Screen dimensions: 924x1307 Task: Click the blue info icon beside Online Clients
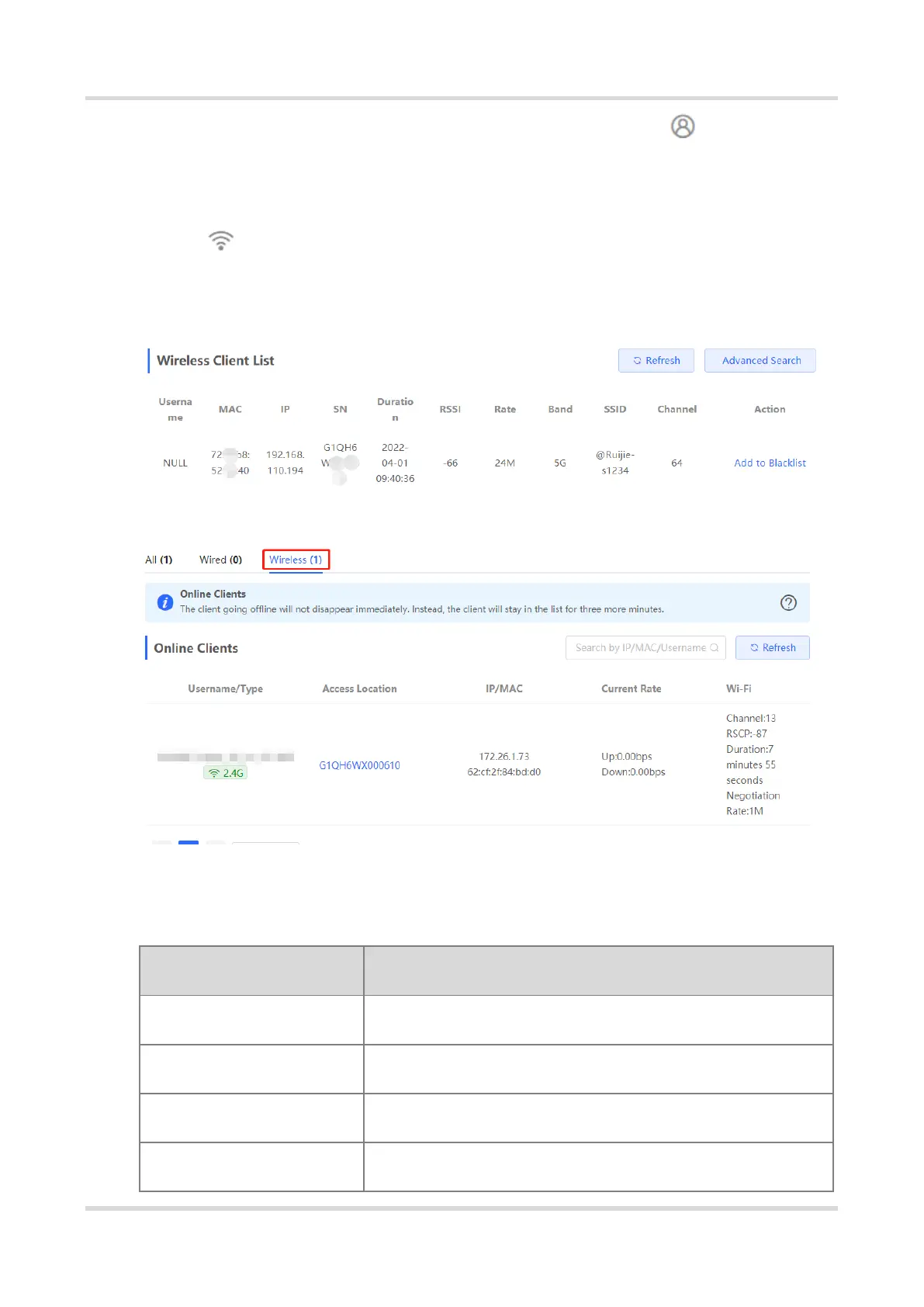tap(165, 602)
